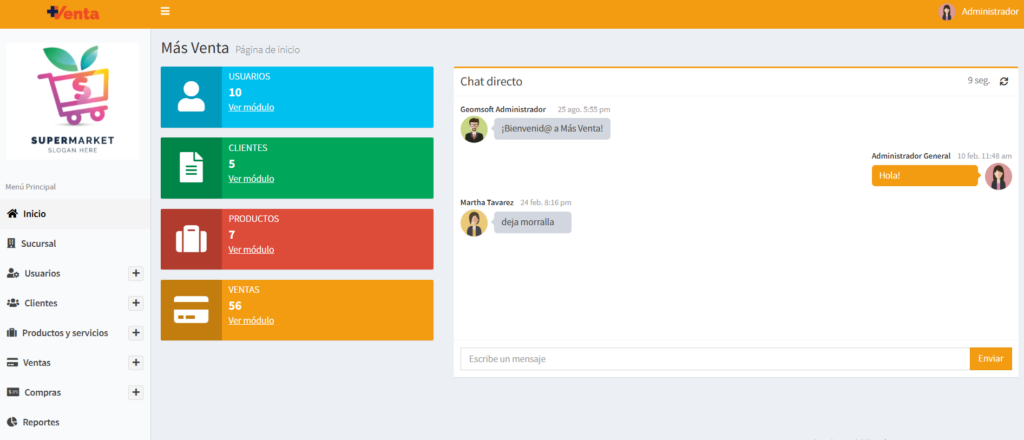Click the Clientes card document icon
This screenshot has height=440, width=1024.
tap(191, 168)
